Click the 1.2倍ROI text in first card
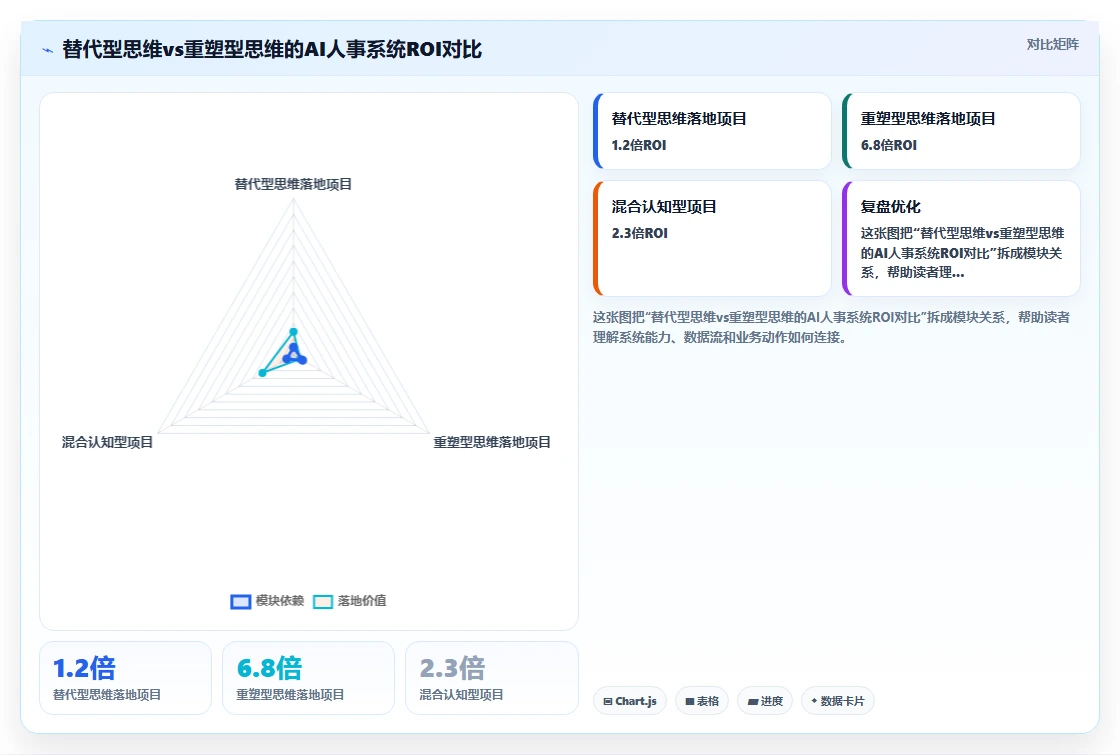 coord(639,145)
